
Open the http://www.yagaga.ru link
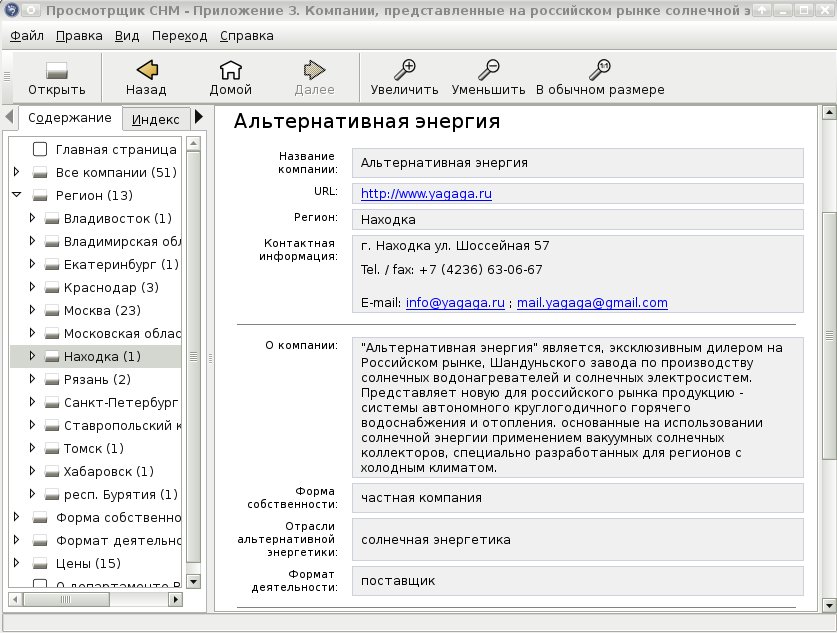(426, 194)
